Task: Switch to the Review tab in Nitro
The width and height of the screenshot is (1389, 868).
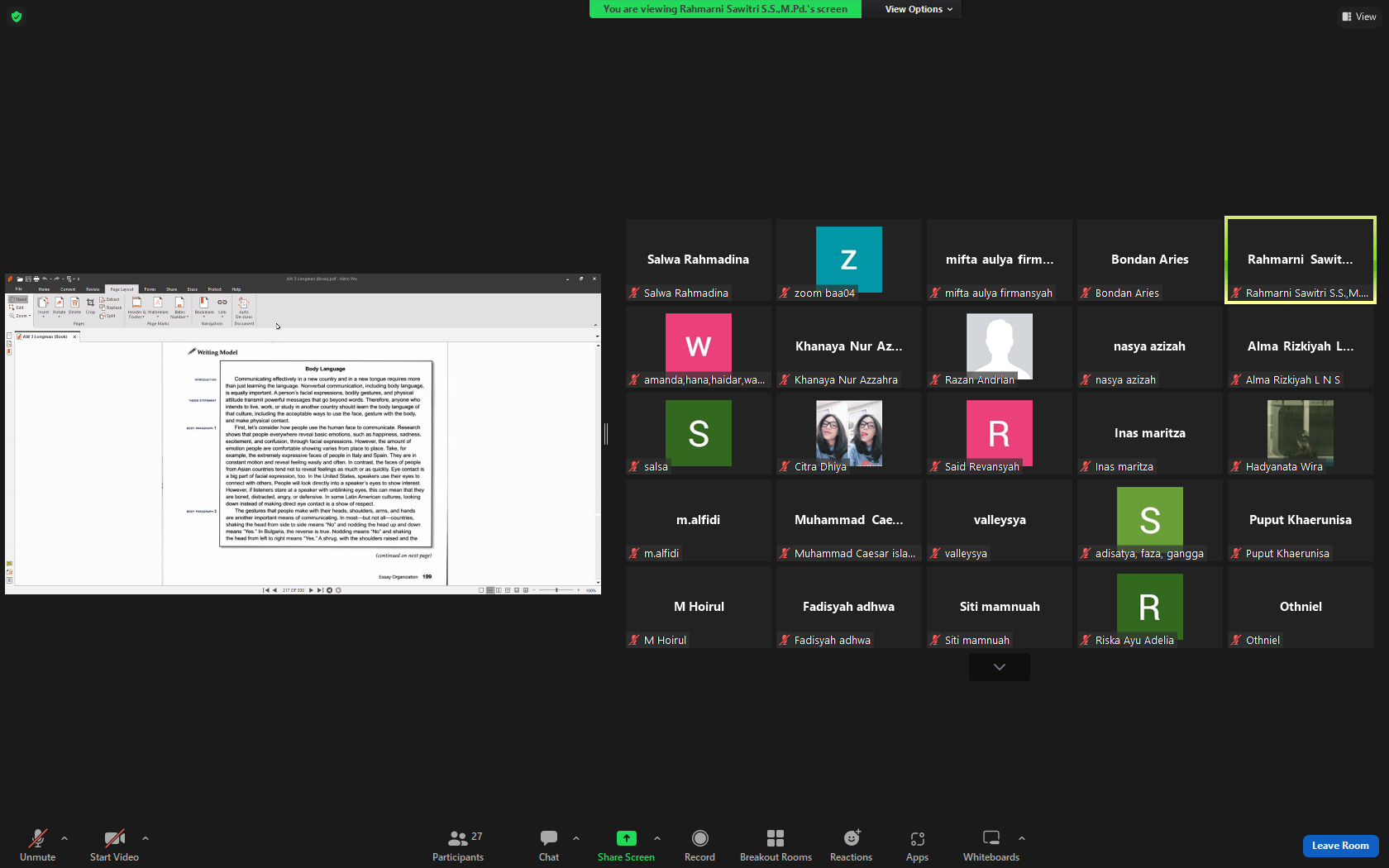Action: coord(93,289)
